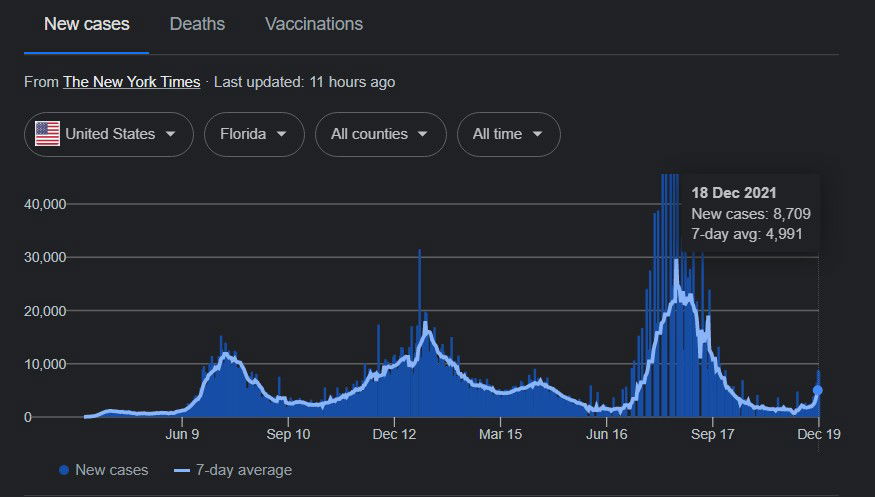Switch to the Vaccinations tab

click(314, 24)
